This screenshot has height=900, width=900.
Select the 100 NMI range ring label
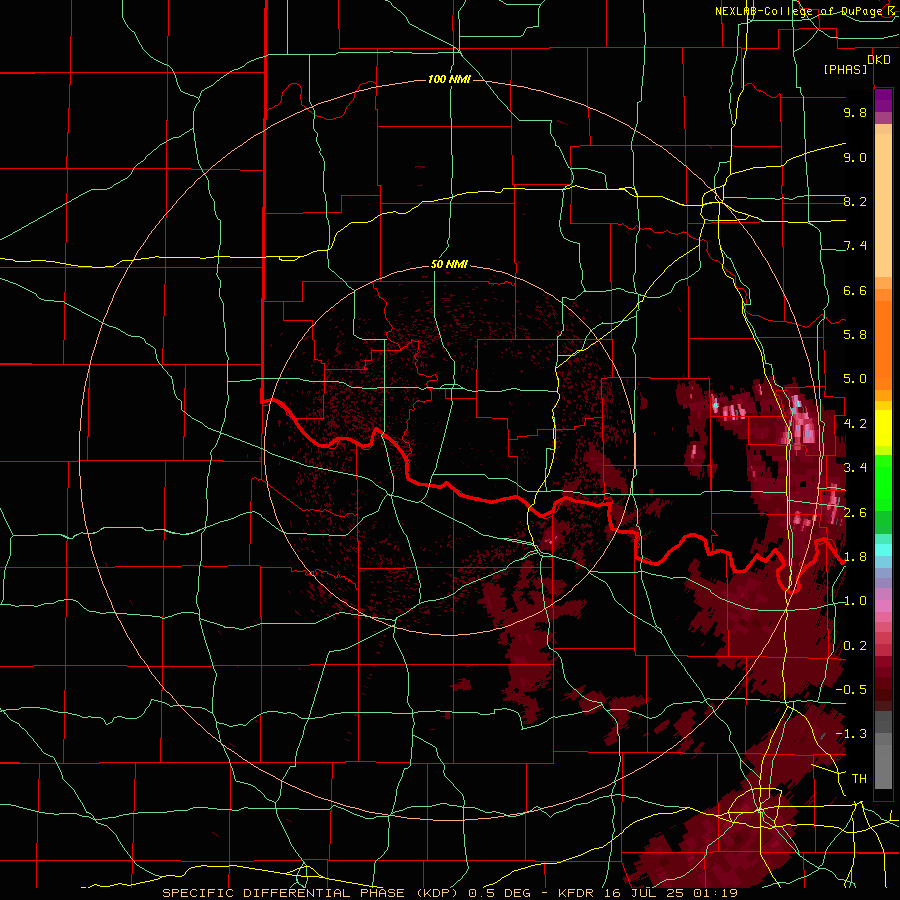point(449,79)
